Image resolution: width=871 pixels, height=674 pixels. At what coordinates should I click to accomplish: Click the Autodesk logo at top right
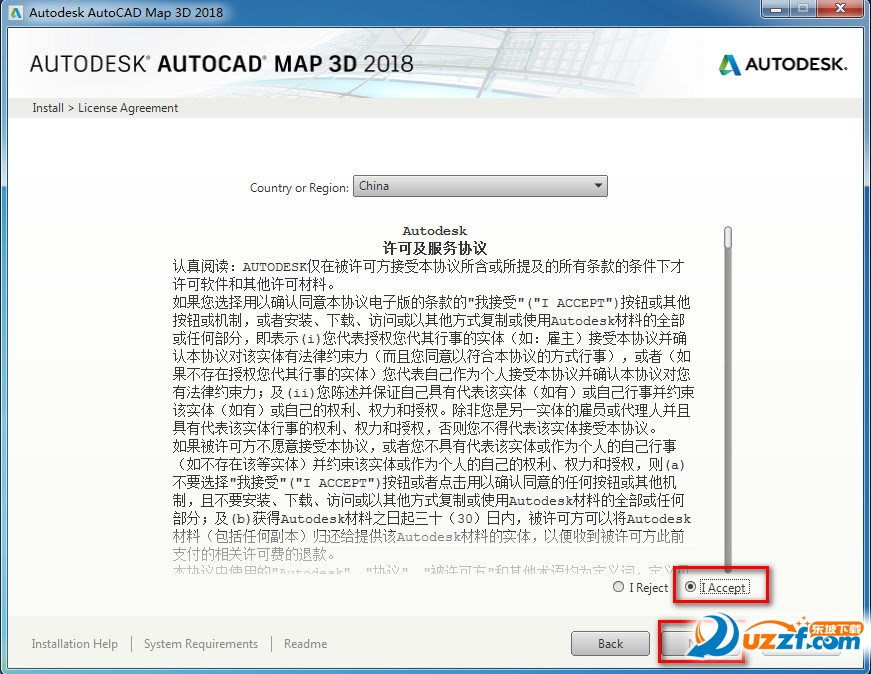pyautogui.click(x=783, y=64)
